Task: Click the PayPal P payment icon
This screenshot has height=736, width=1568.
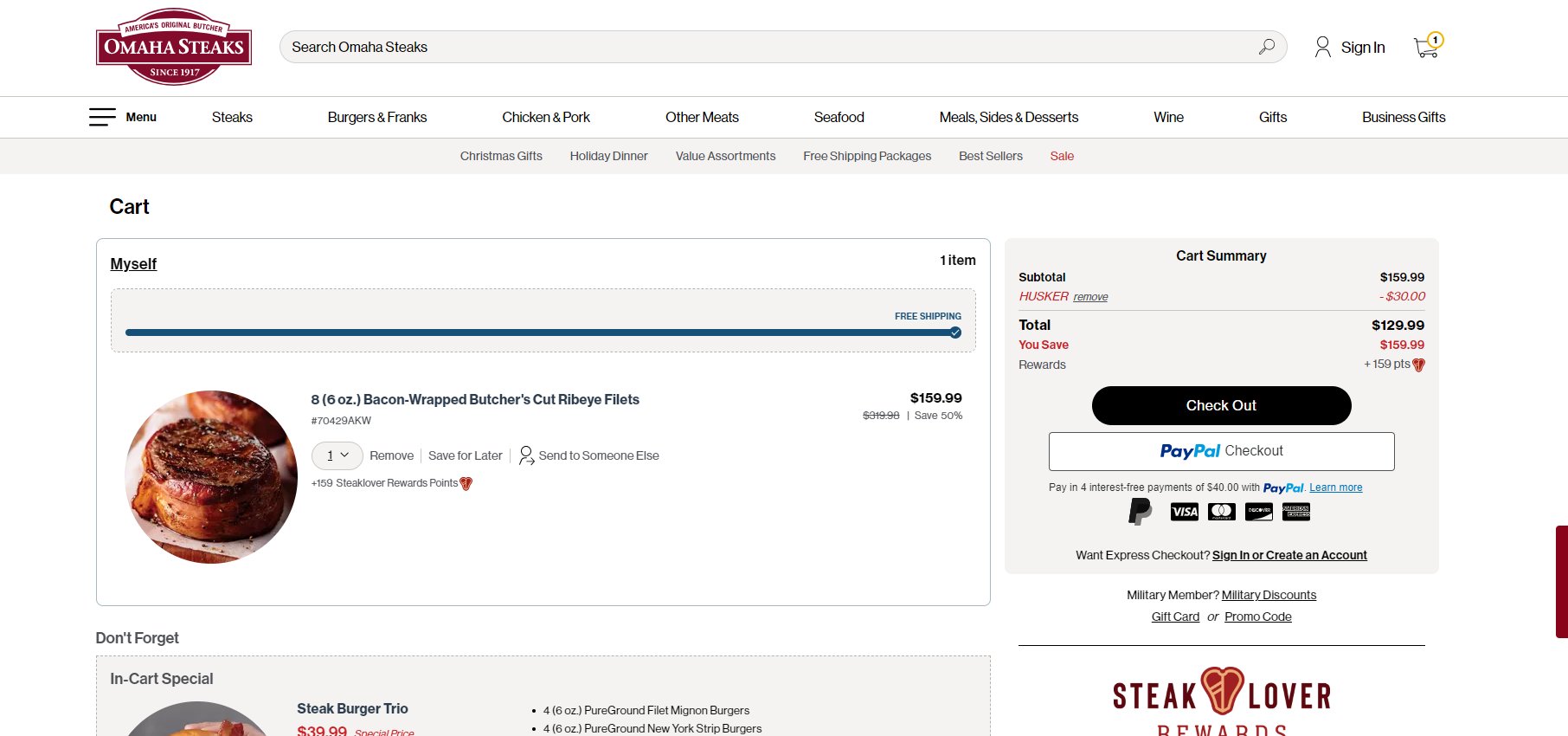Action: [1141, 512]
